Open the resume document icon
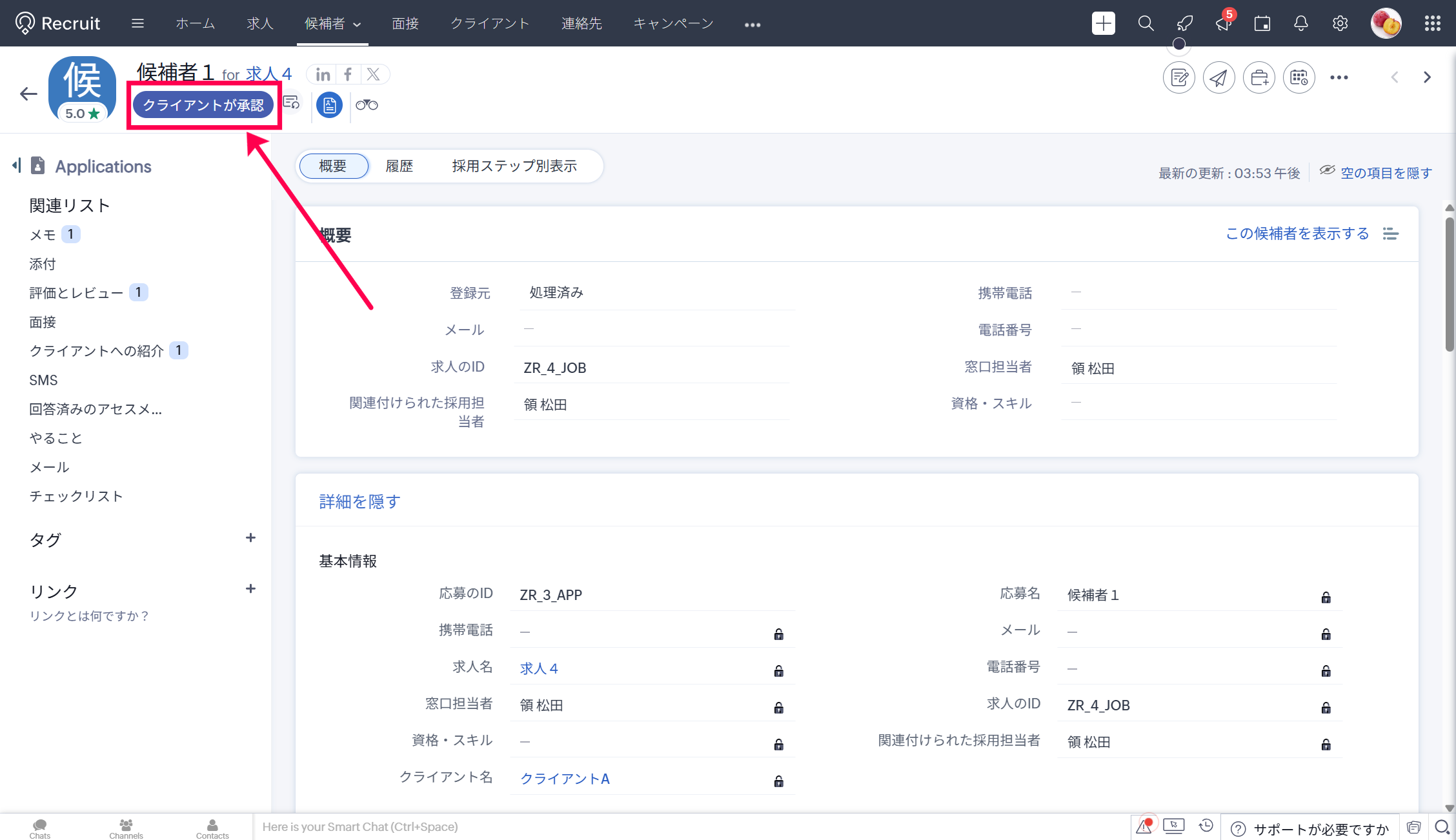Screen dimensions: 1456x840 coord(329,105)
